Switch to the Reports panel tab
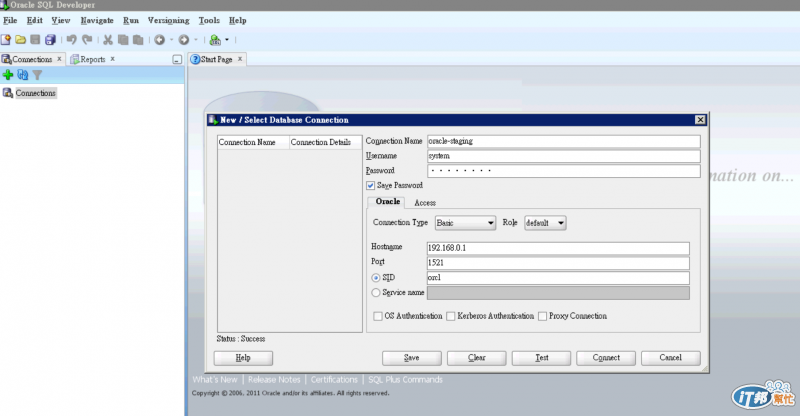800x416 pixels. click(x=92, y=59)
